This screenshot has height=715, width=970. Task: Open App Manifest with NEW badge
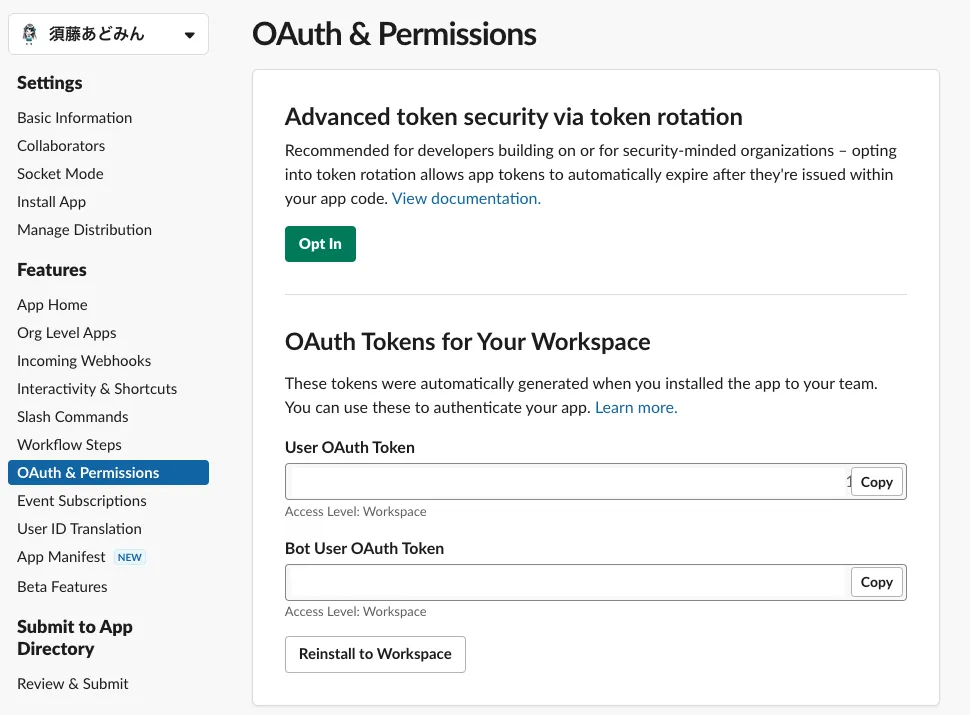[x=61, y=557]
